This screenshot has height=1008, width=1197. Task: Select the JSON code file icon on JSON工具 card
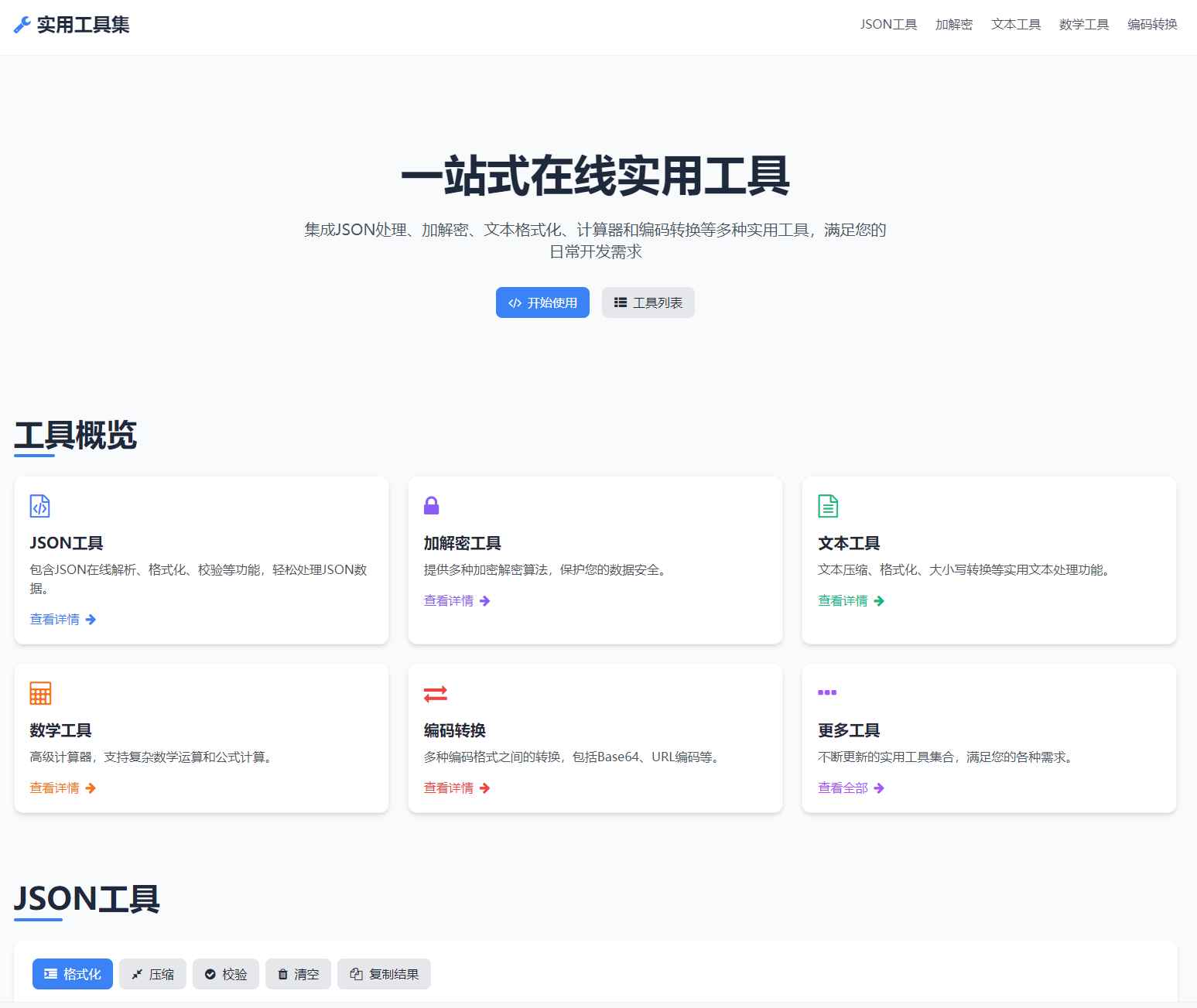coord(39,506)
